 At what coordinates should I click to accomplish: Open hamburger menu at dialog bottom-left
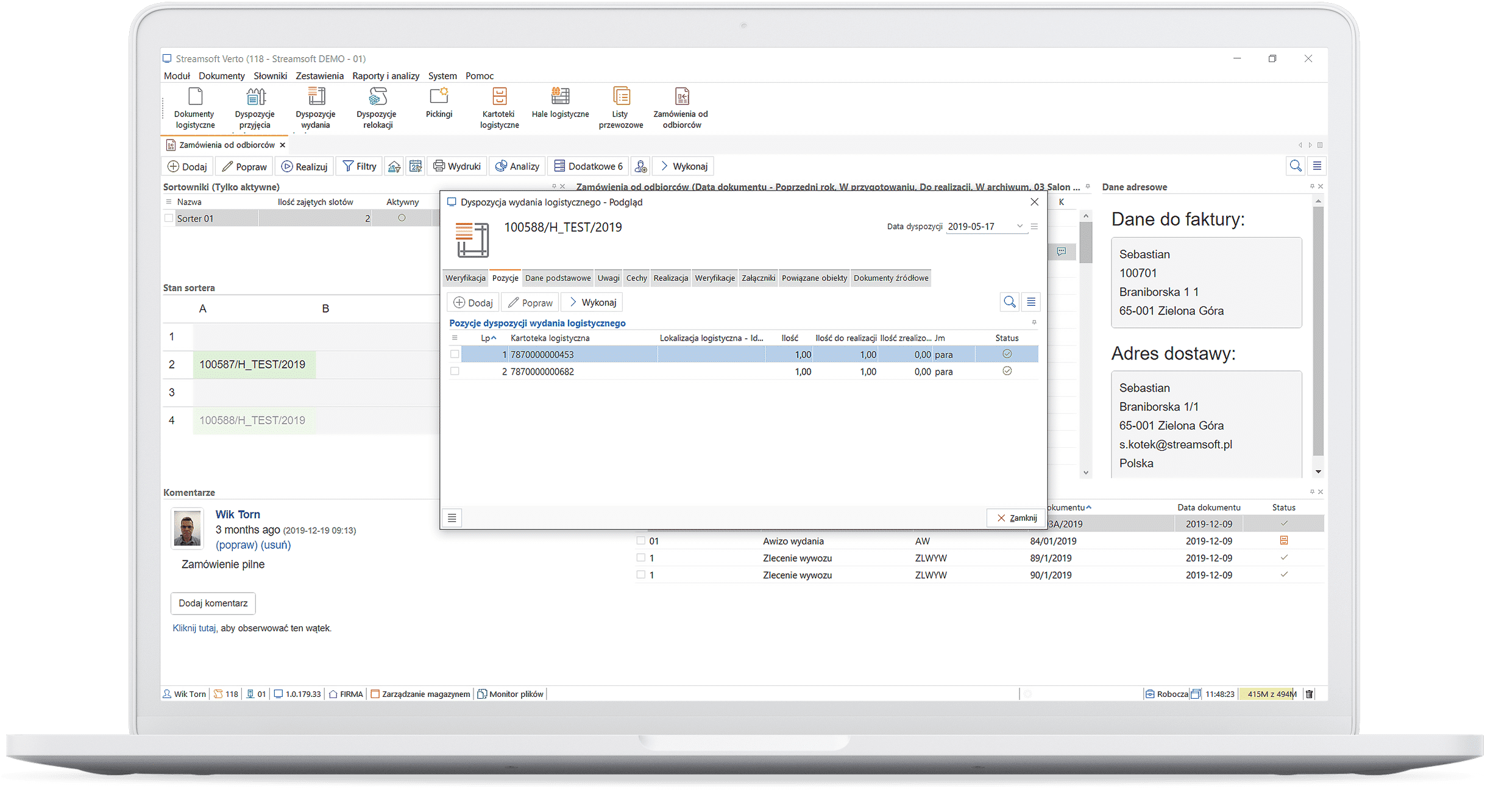coord(452,518)
